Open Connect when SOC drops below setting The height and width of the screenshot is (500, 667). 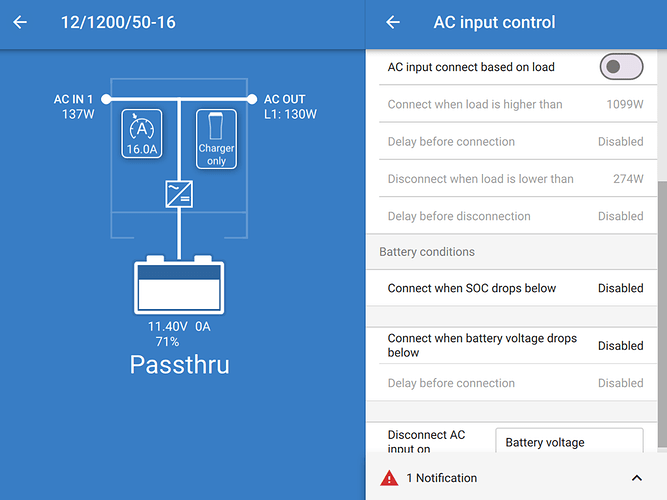pos(514,288)
